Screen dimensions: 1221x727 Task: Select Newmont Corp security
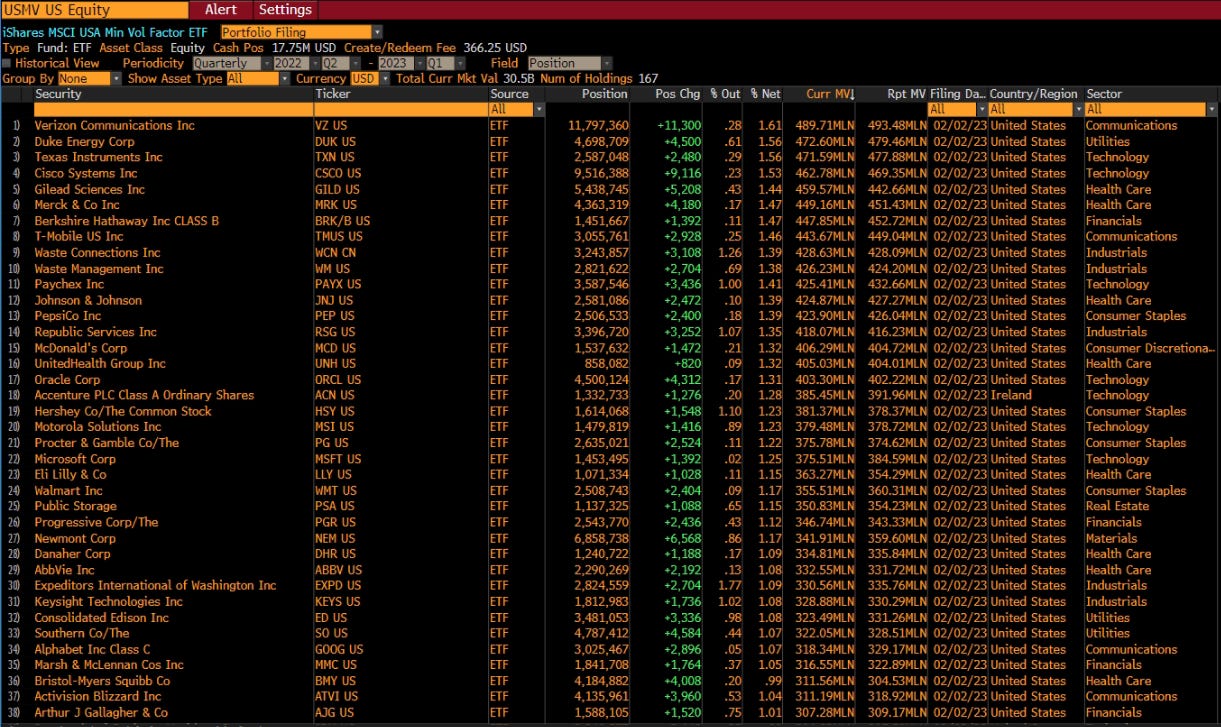coord(75,538)
